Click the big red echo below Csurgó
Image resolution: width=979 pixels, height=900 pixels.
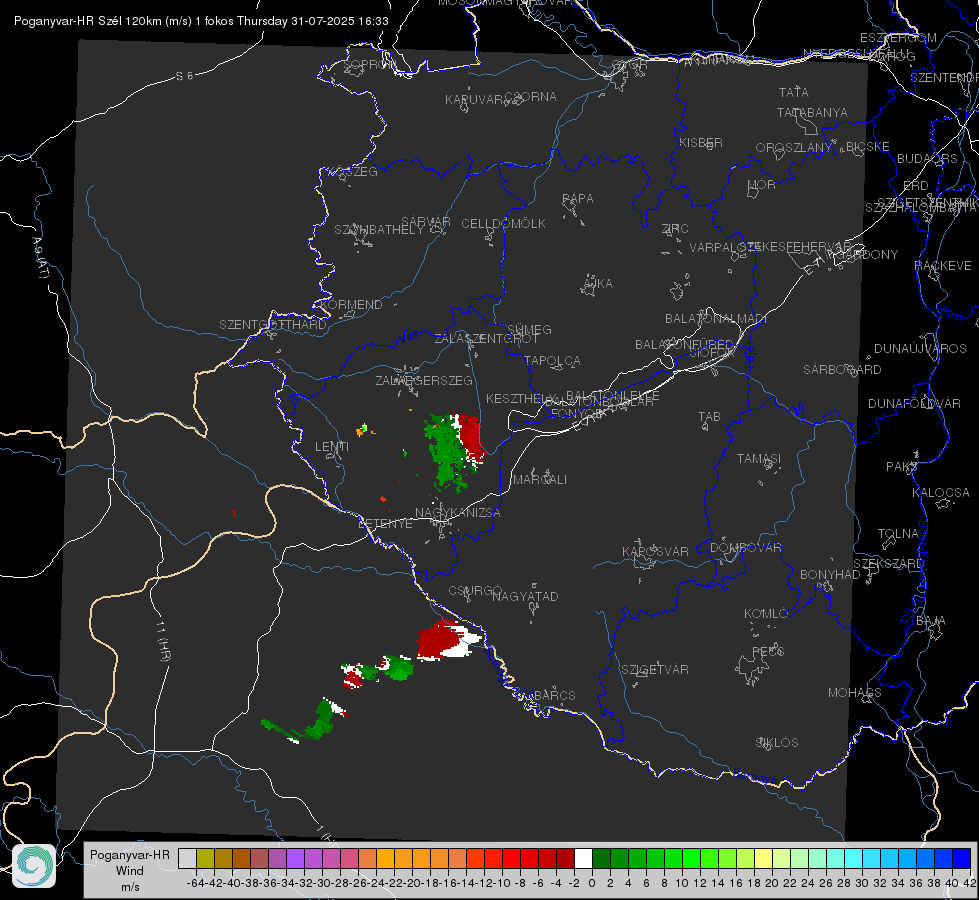[x=440, y=640]
